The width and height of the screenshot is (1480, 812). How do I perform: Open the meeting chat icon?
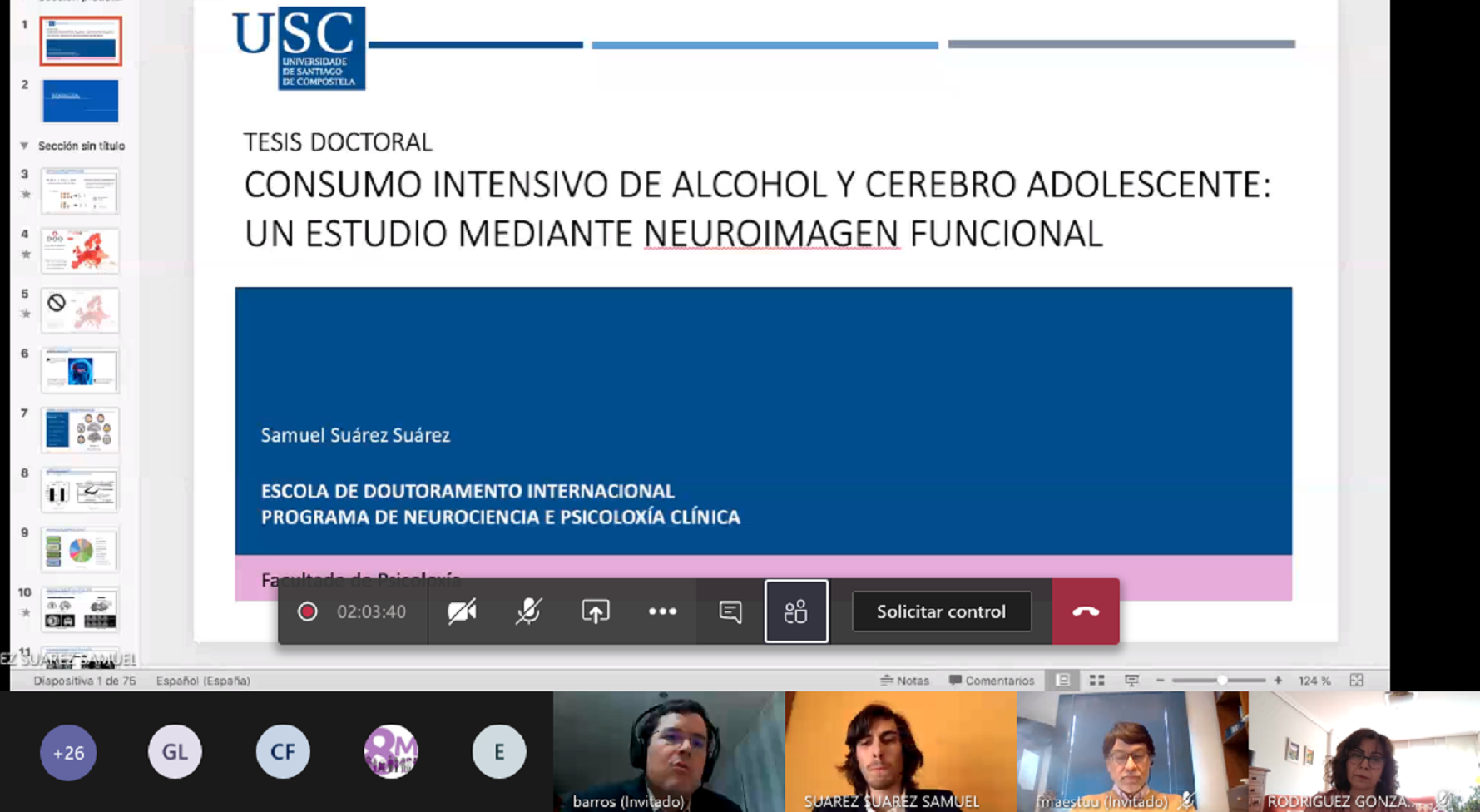(730, 611)
